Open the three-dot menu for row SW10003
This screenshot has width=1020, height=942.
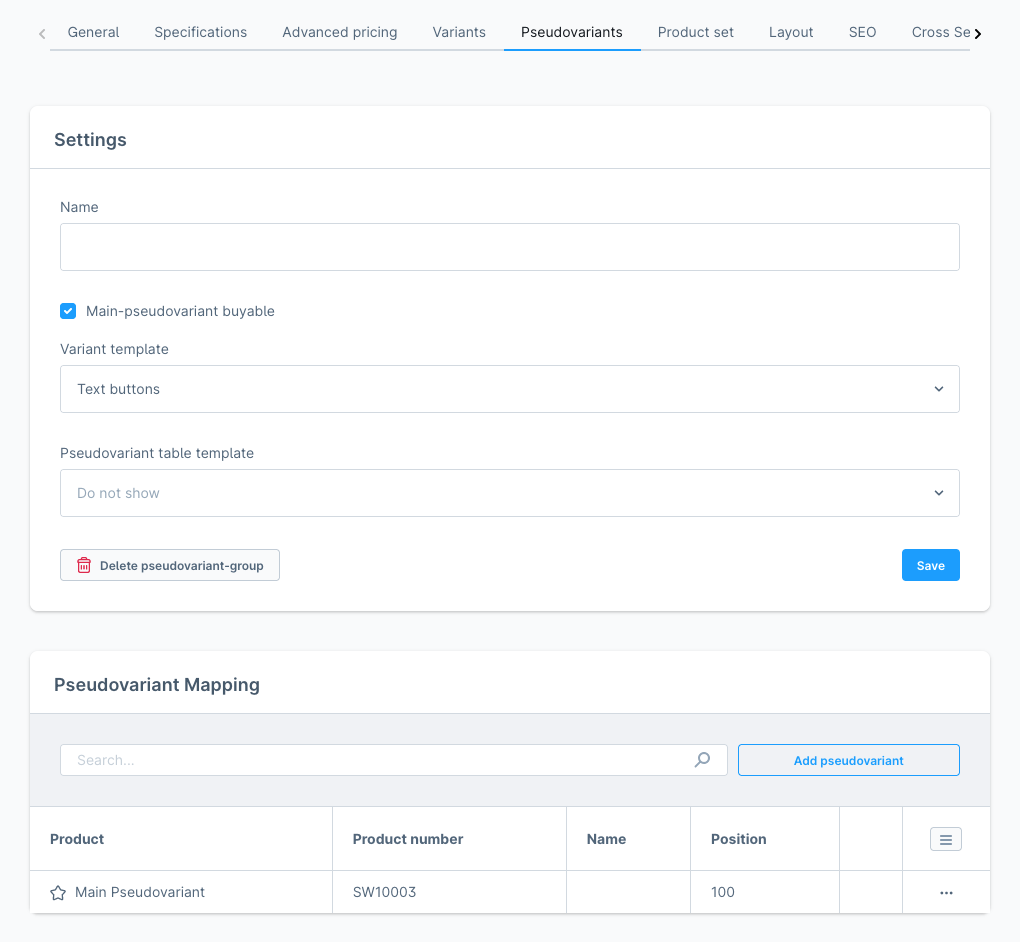pos(946,893)
